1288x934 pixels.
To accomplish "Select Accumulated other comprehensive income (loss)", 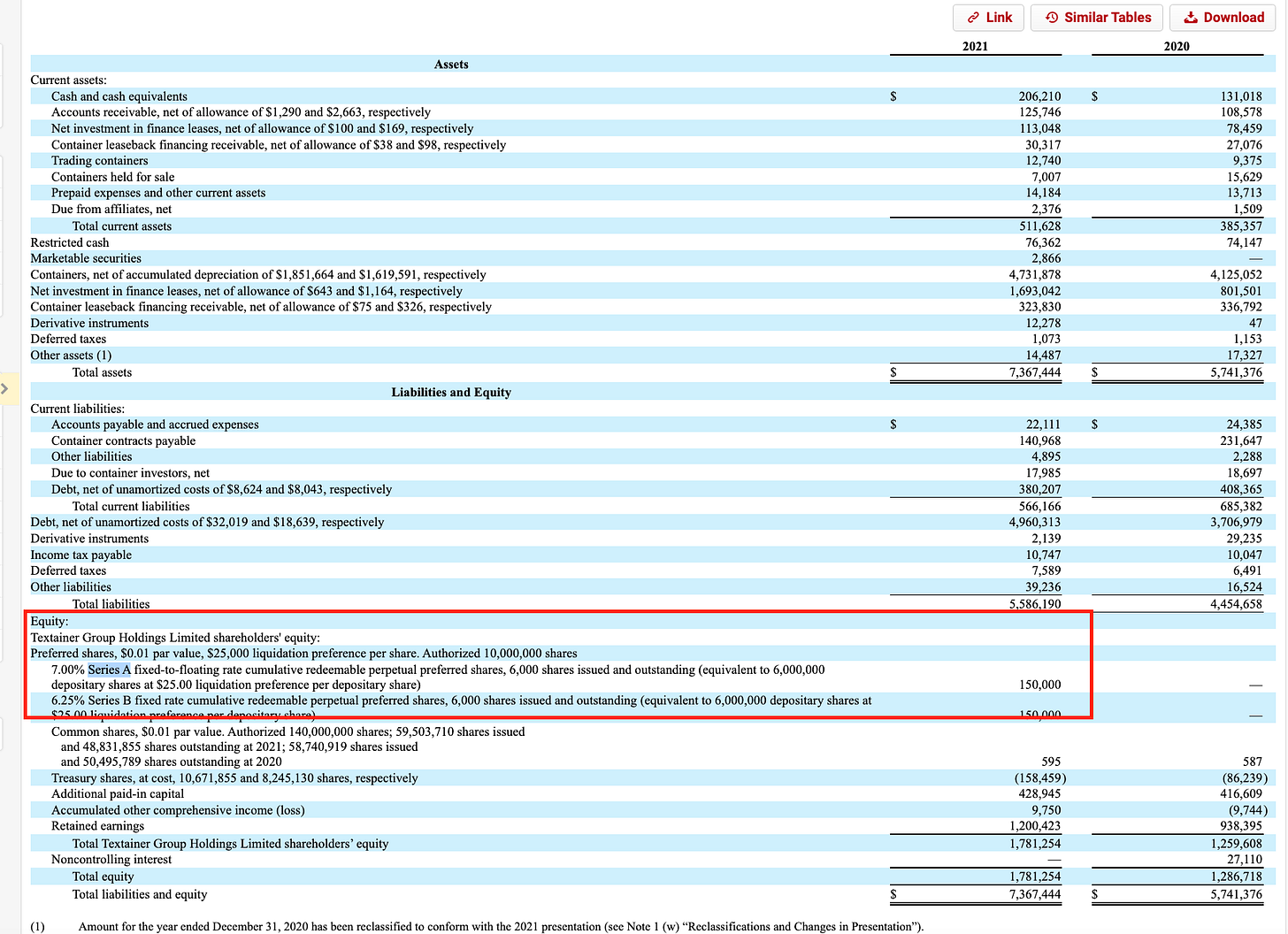I will tap(178, 810).
